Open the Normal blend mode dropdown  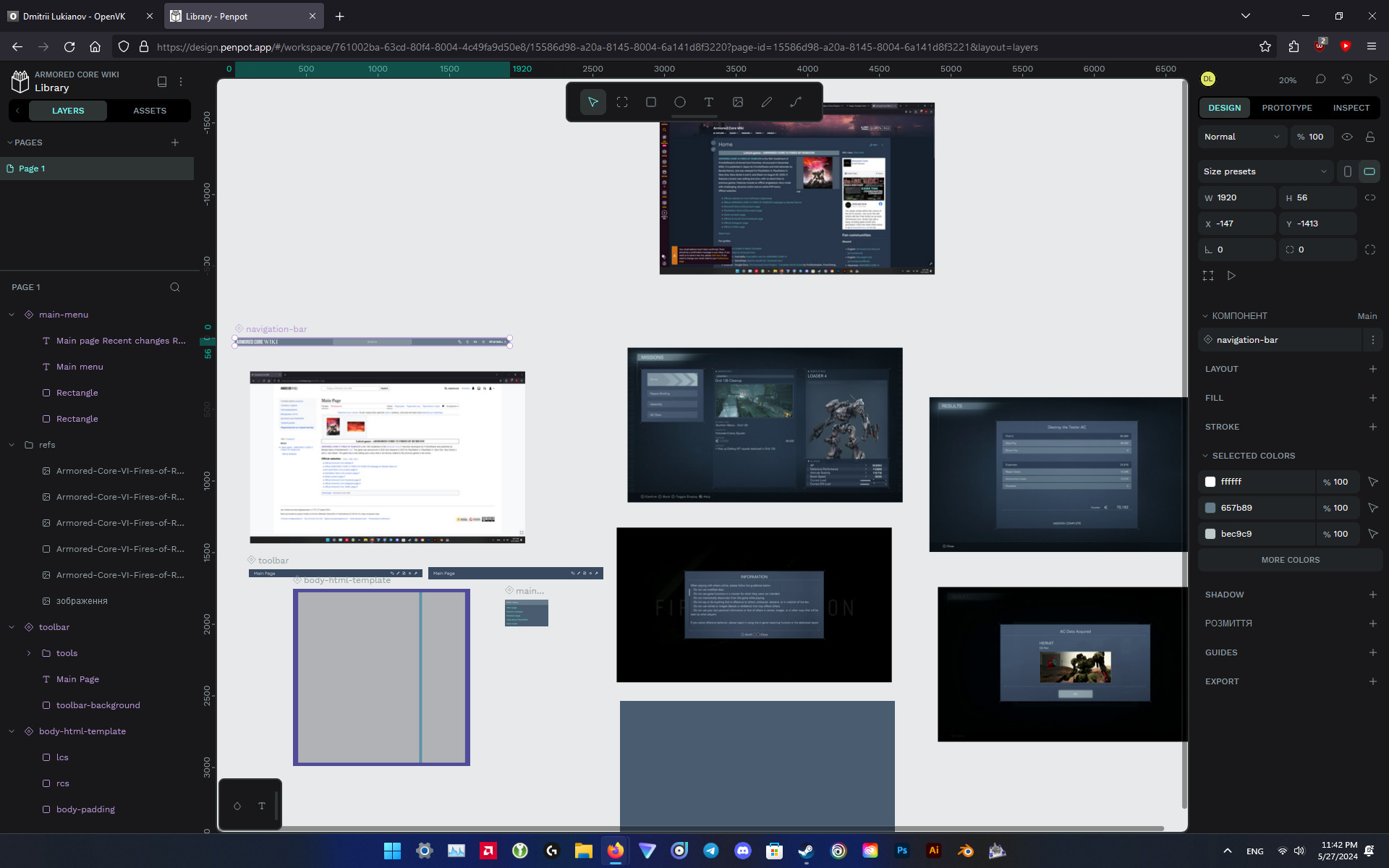[x=1241, y=137]
